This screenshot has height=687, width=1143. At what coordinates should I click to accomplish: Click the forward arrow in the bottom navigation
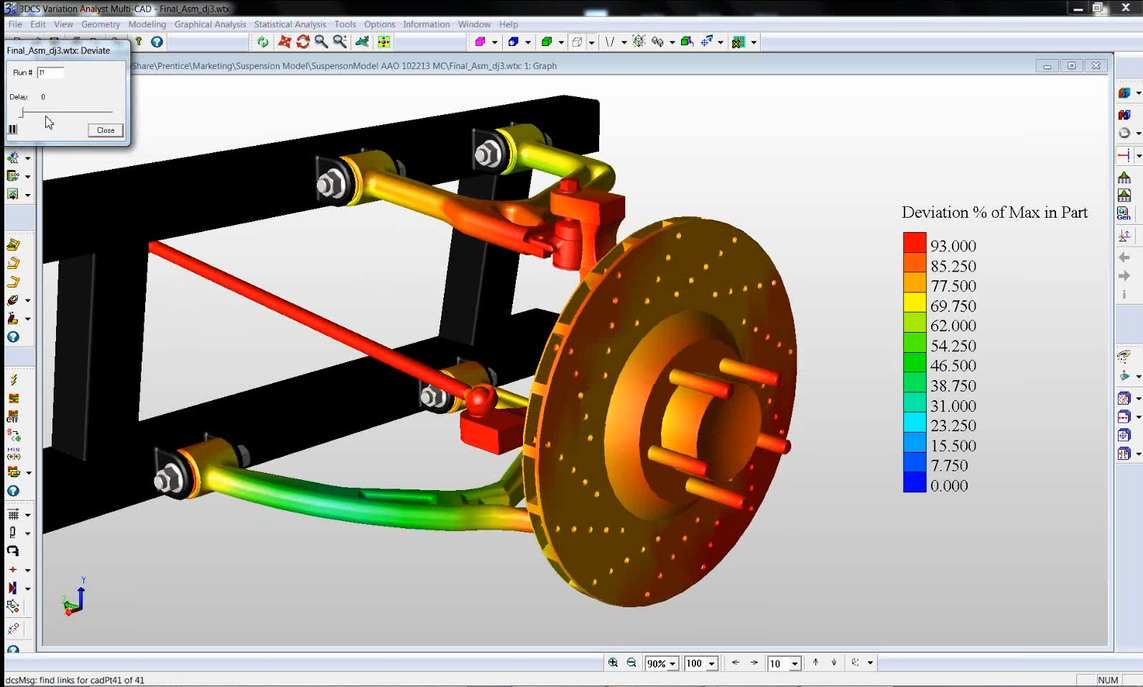[754, 662]
